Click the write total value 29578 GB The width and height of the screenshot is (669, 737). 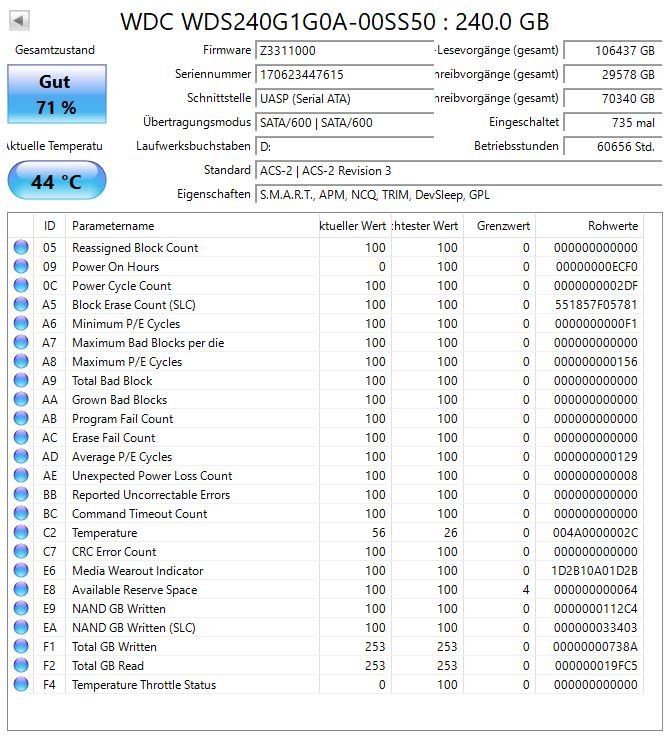[613, 74]
